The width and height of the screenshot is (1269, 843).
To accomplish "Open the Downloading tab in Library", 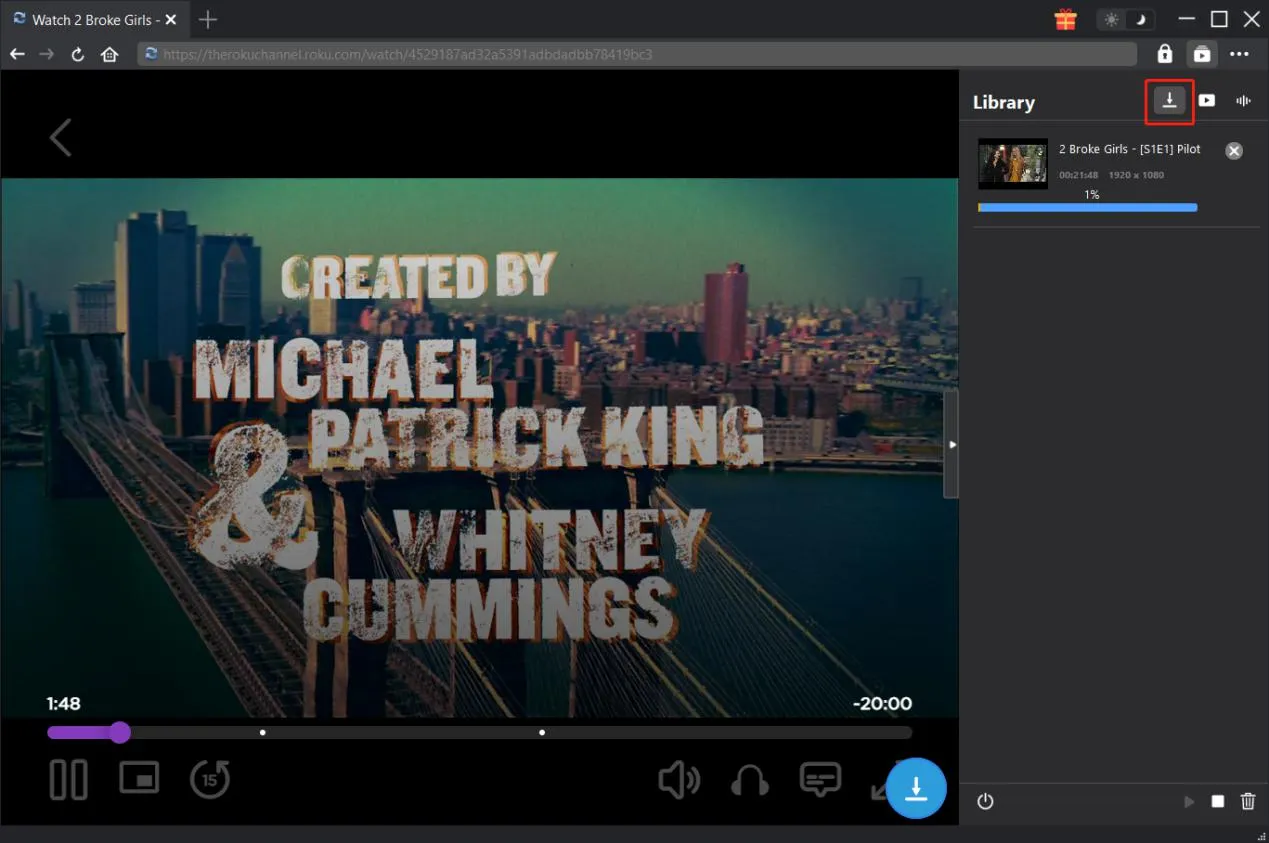I will [1169, 100].
